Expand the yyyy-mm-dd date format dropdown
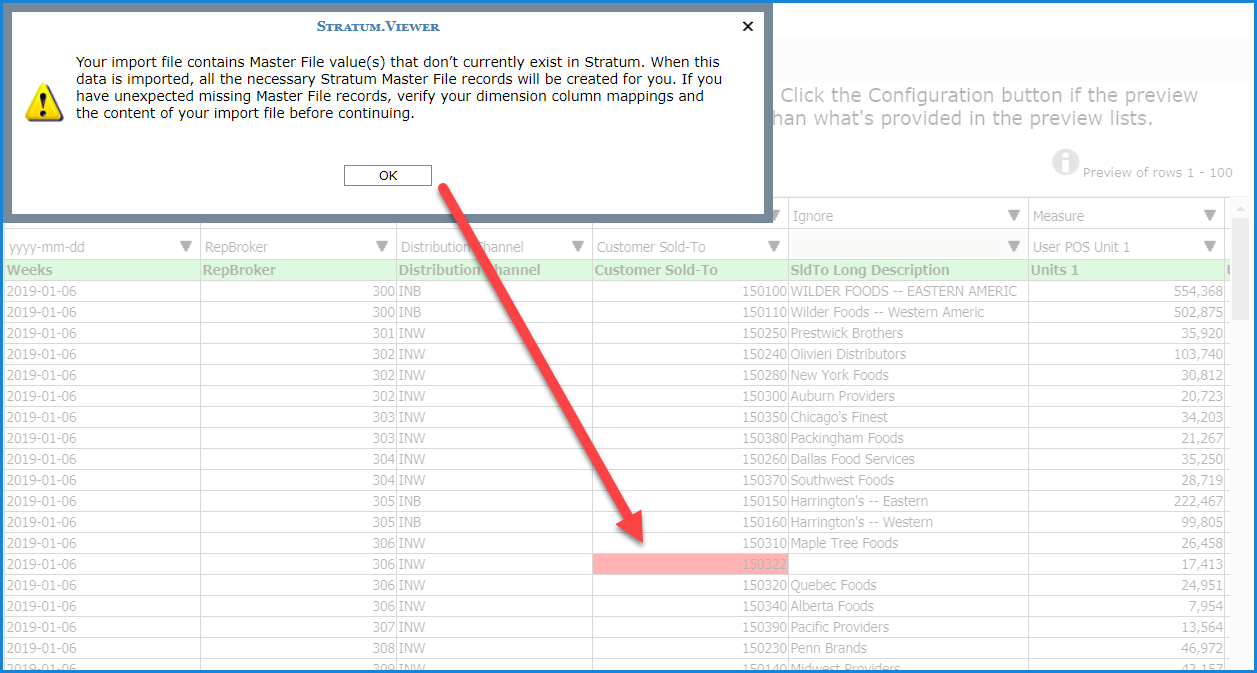This screenshot has width=1257, height=673. [186, 247]
